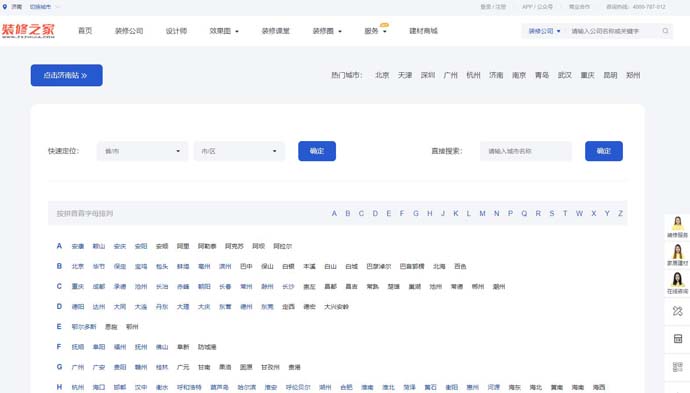Image resolution: width=690 pixels, height=393 pixels.
Task: Click the search magnifier icon in header
Action: click(x=665, y=31)
